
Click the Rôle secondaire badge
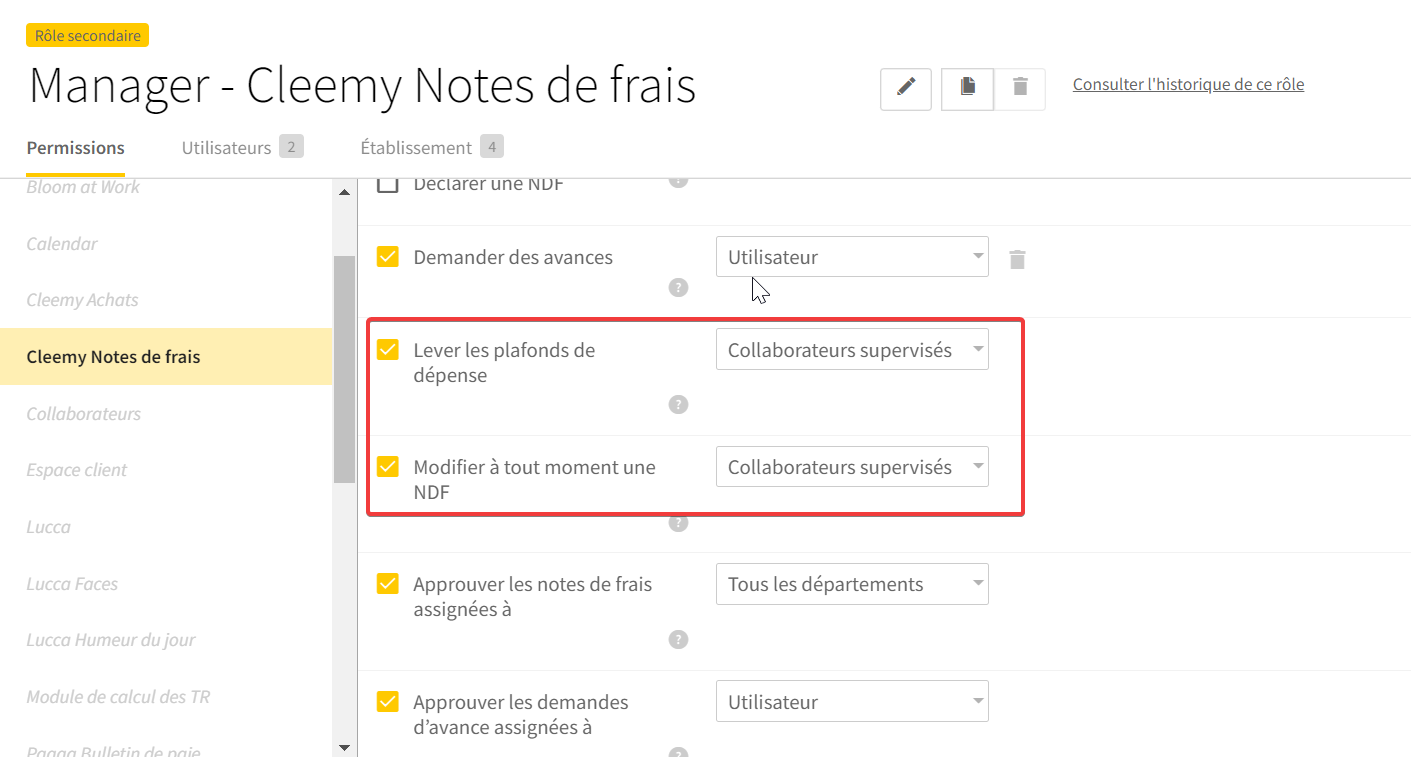87,35
